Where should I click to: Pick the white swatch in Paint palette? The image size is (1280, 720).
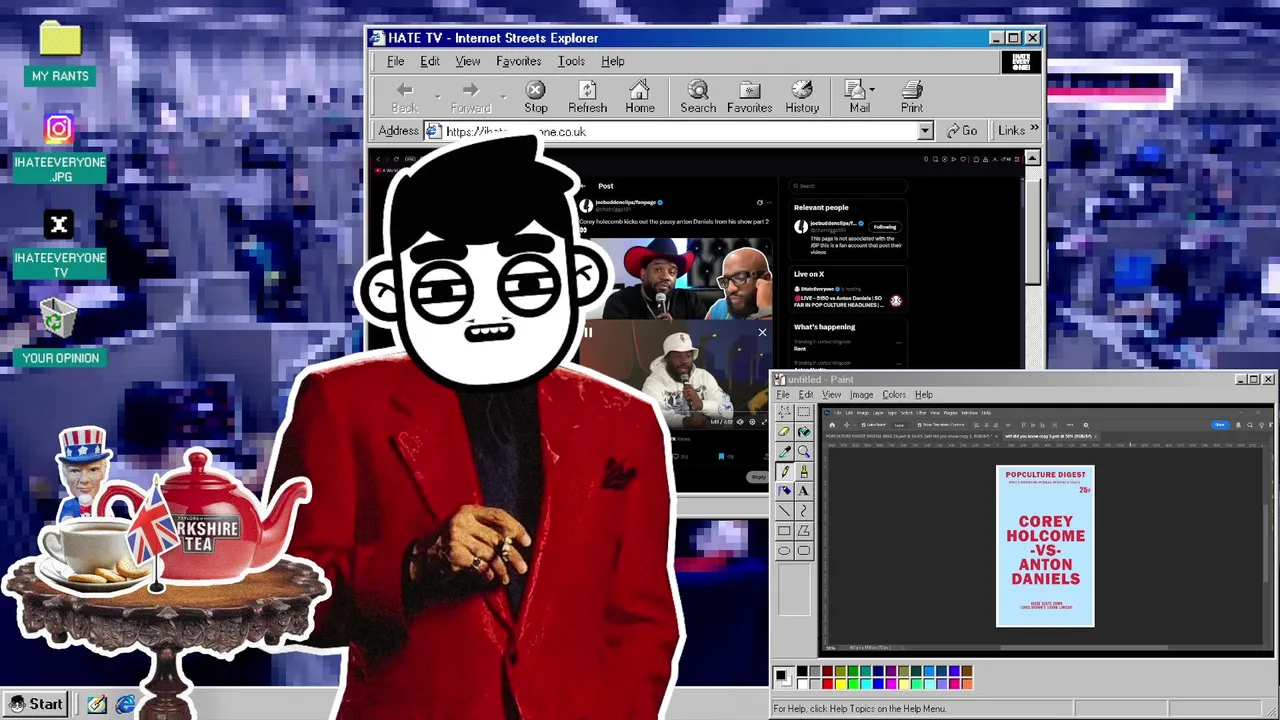click(x=802, y=684)
